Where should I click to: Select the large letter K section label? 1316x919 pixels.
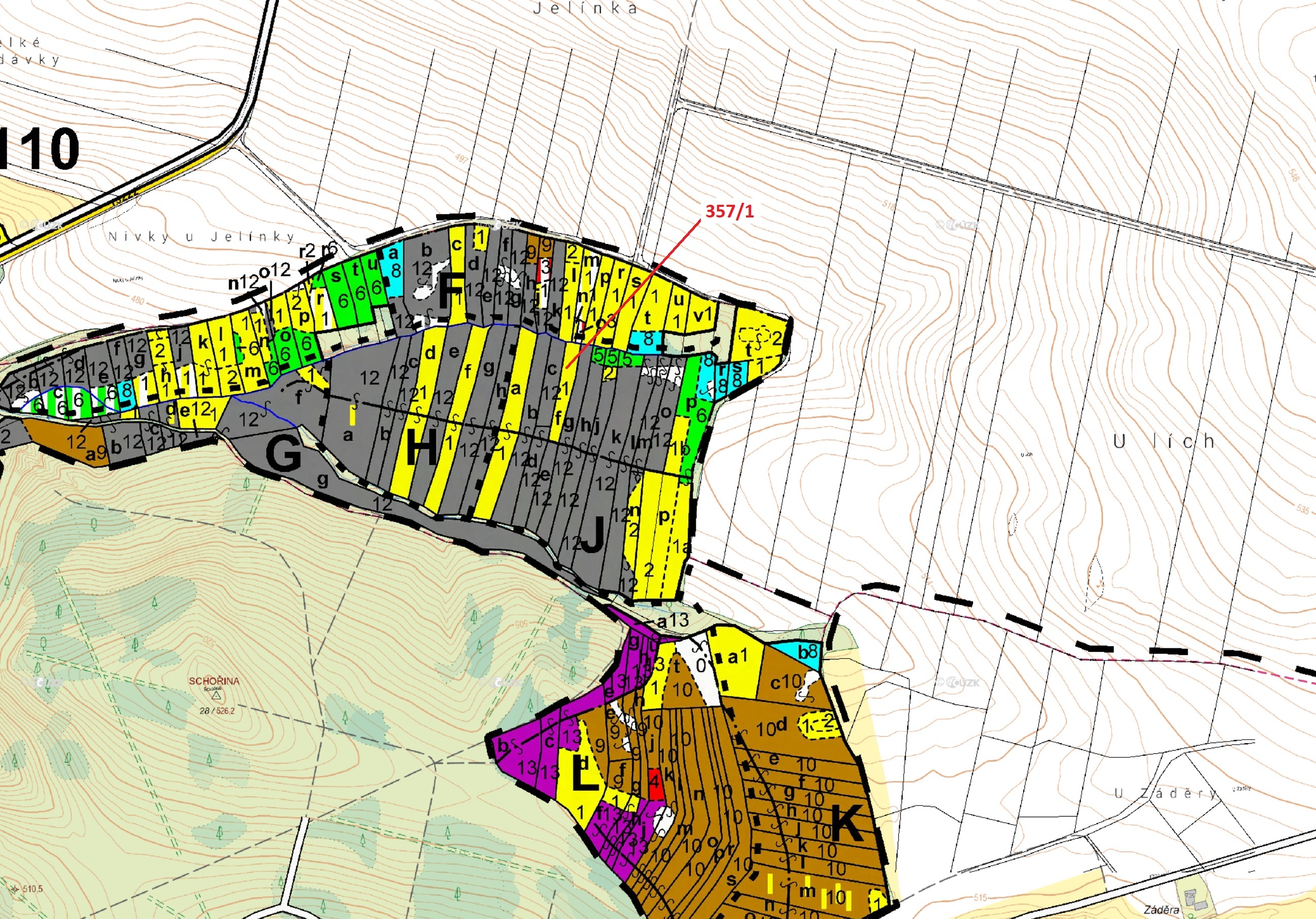pyautogui.click(x=846, y=823)
